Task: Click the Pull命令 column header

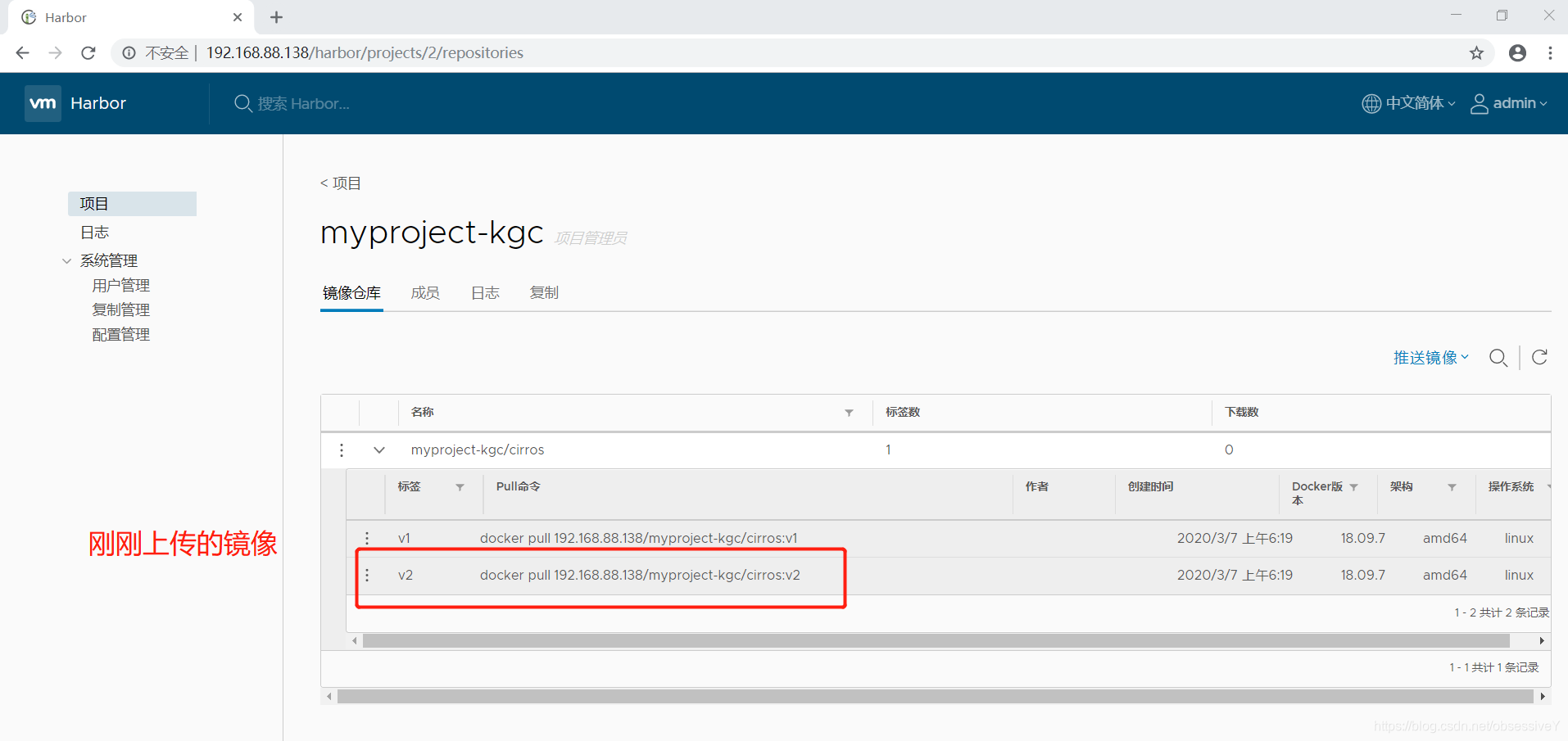Action: (x=518, y=486)
